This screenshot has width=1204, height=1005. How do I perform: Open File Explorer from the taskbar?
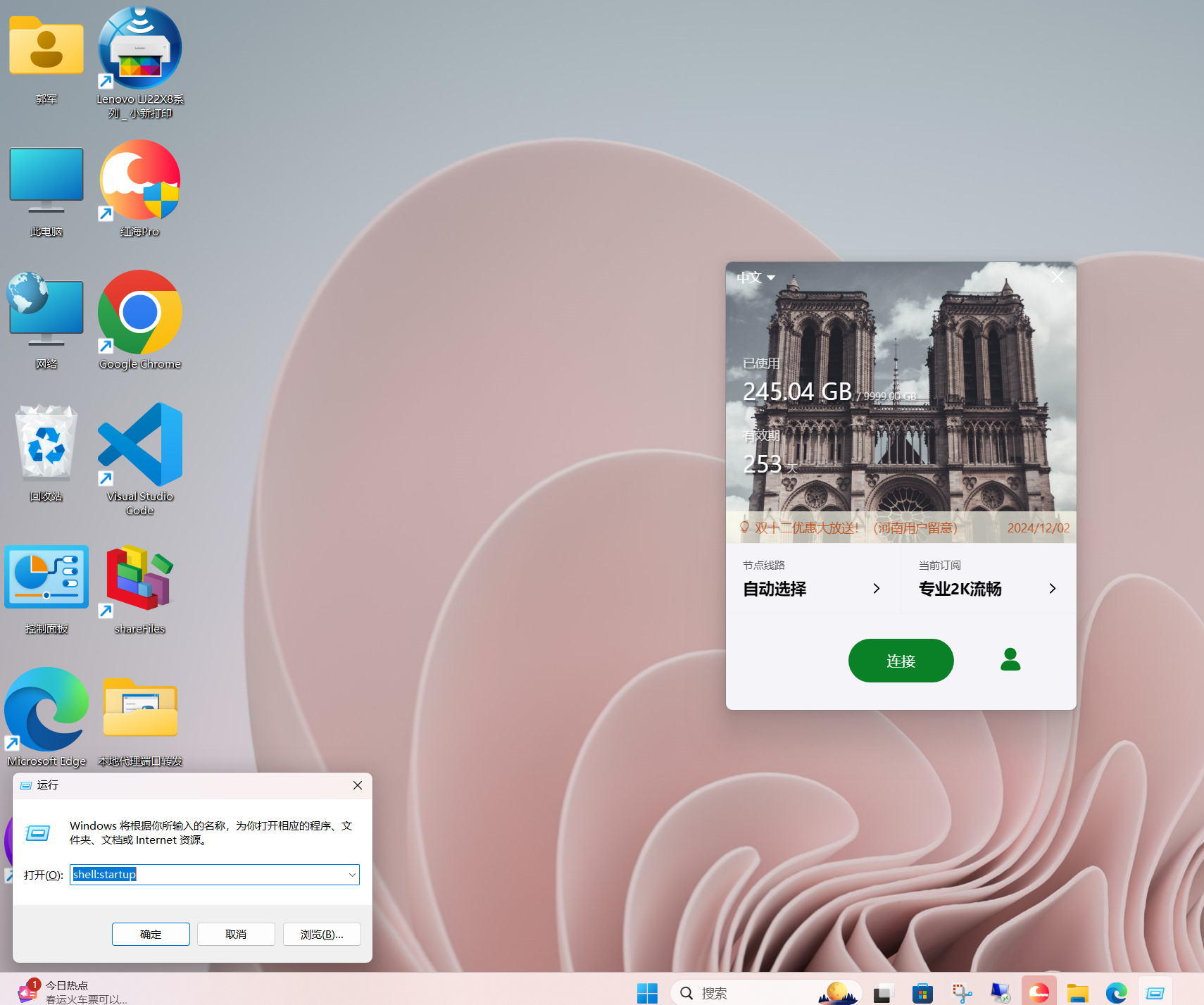pos(1077,993)
